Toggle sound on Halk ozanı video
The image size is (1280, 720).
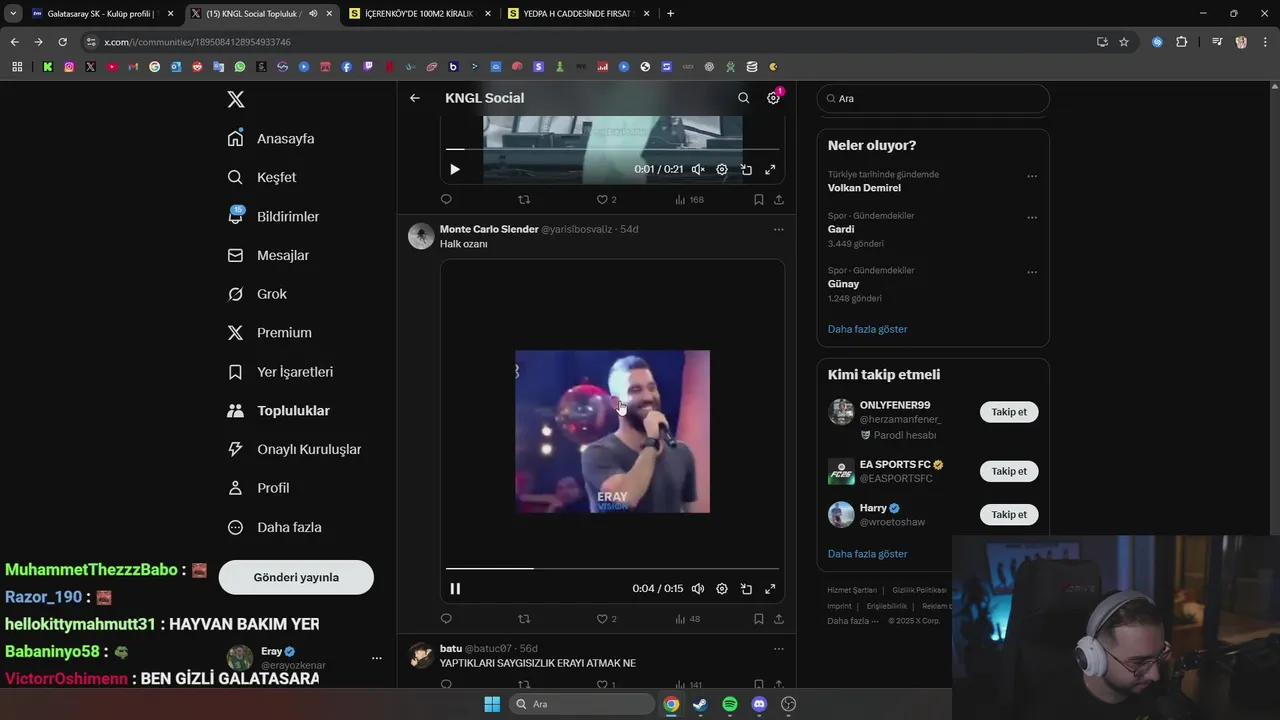click(698, 589)
